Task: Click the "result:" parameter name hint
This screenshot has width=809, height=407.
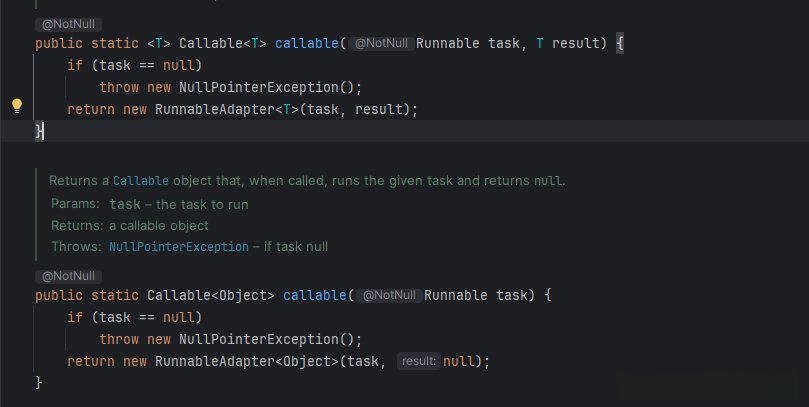Action: pos(417,361)
